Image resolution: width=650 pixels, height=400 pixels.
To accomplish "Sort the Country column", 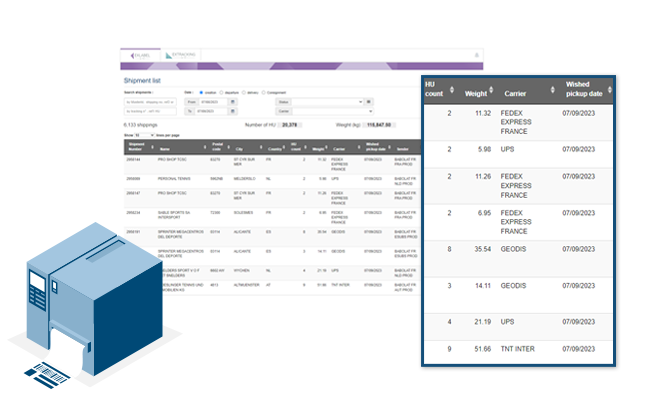I will click(284, 147).
